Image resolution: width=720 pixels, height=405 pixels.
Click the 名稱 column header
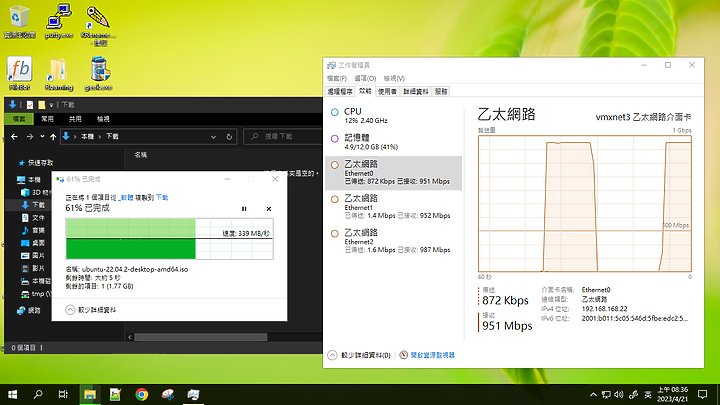[x=141, y=155]
